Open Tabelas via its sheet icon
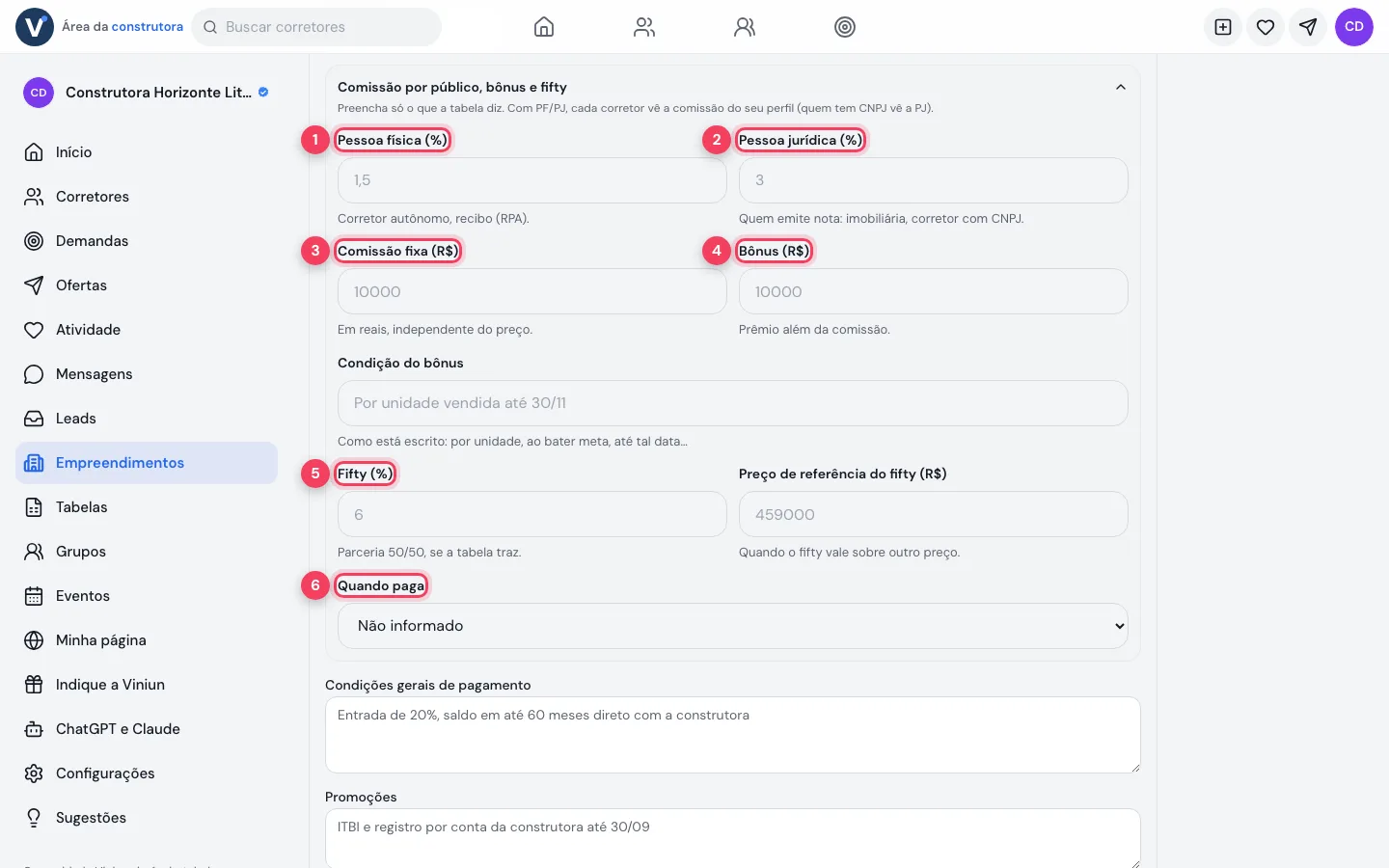The image size is (1389, 868). (x=34, y=507)
